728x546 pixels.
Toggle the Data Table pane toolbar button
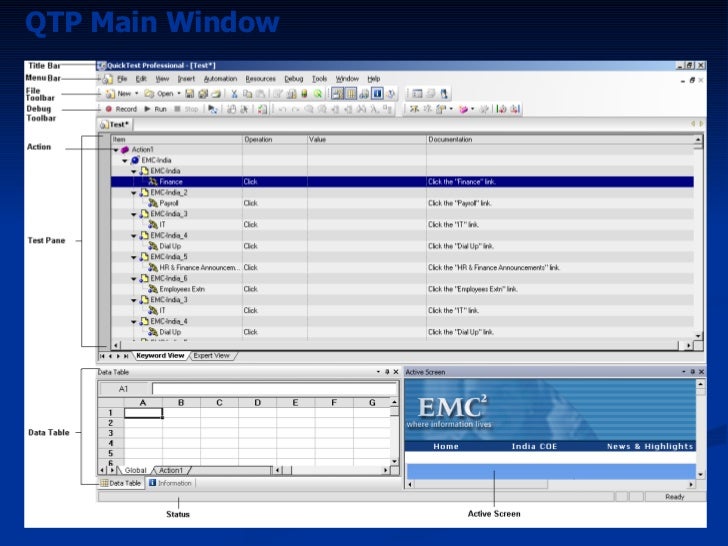tap(351, 94)
